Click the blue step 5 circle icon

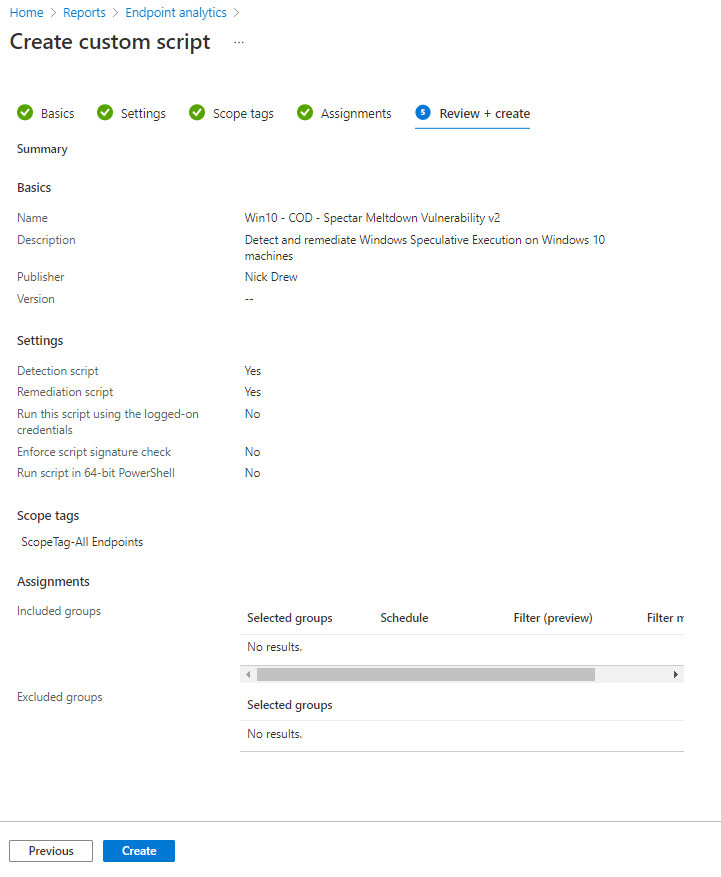423,113
